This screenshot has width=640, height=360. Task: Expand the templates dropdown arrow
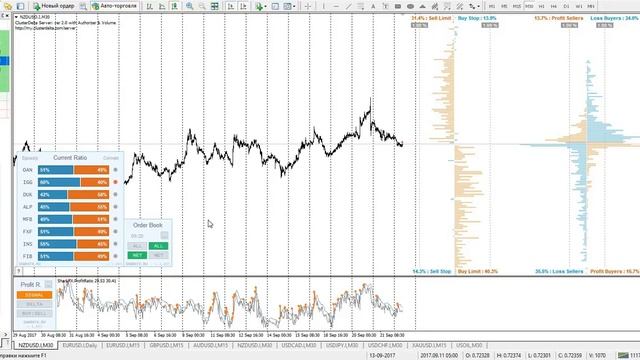(x=294, y=7)
